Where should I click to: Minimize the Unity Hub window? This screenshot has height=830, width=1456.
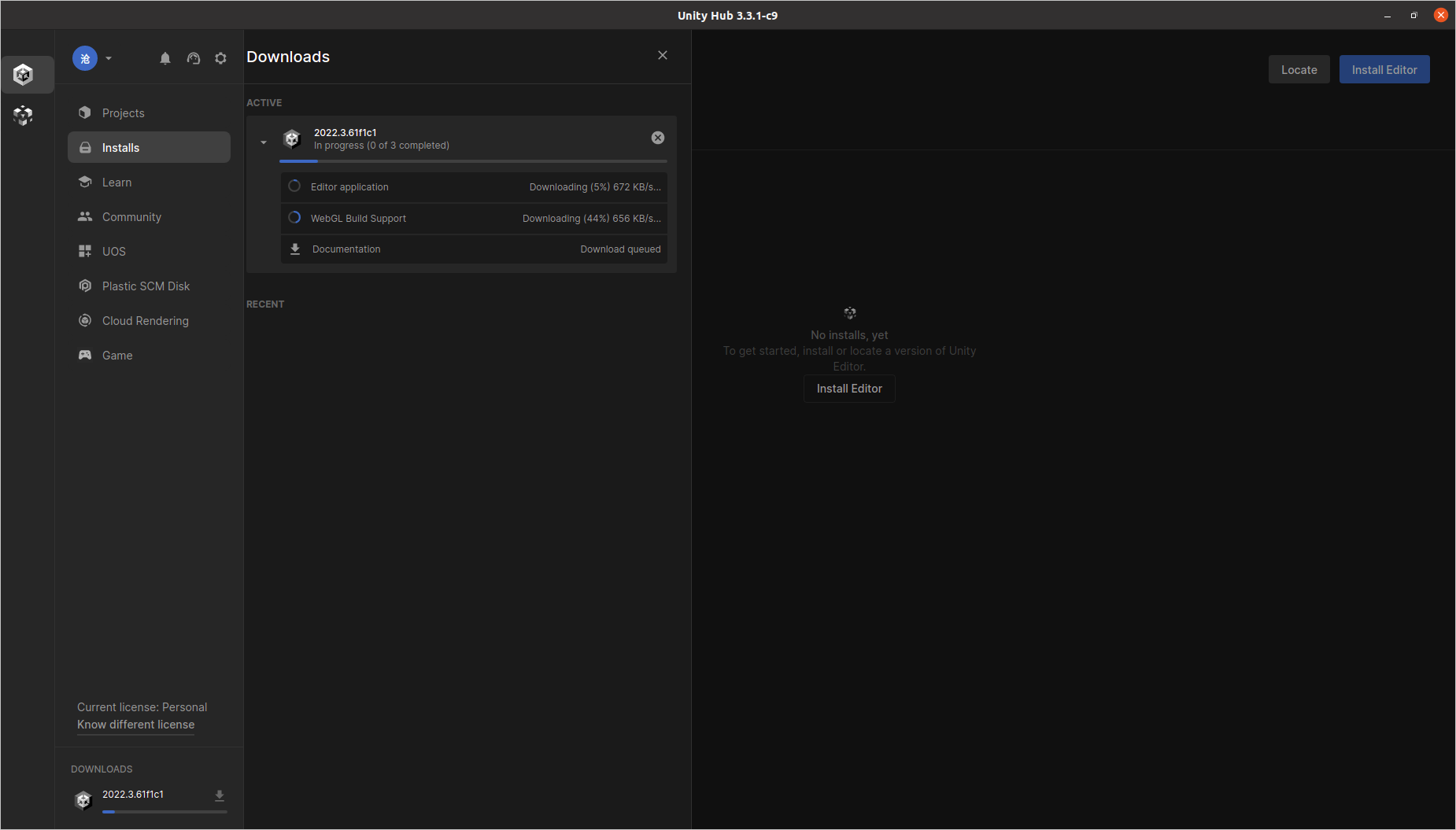click(1388, 16)
